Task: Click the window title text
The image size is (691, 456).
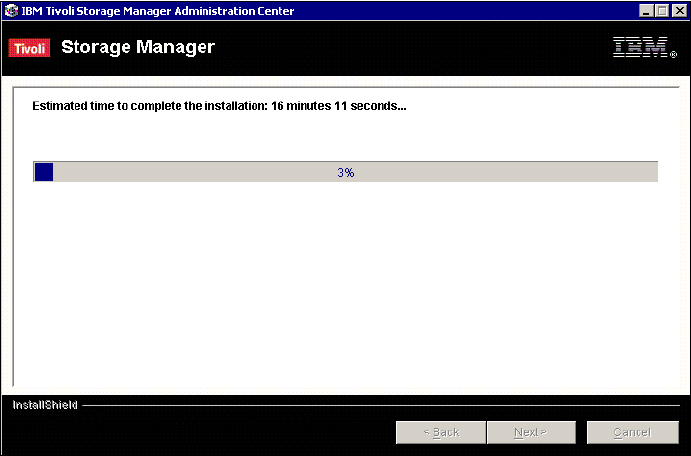Action: click(x=158, y=11)
